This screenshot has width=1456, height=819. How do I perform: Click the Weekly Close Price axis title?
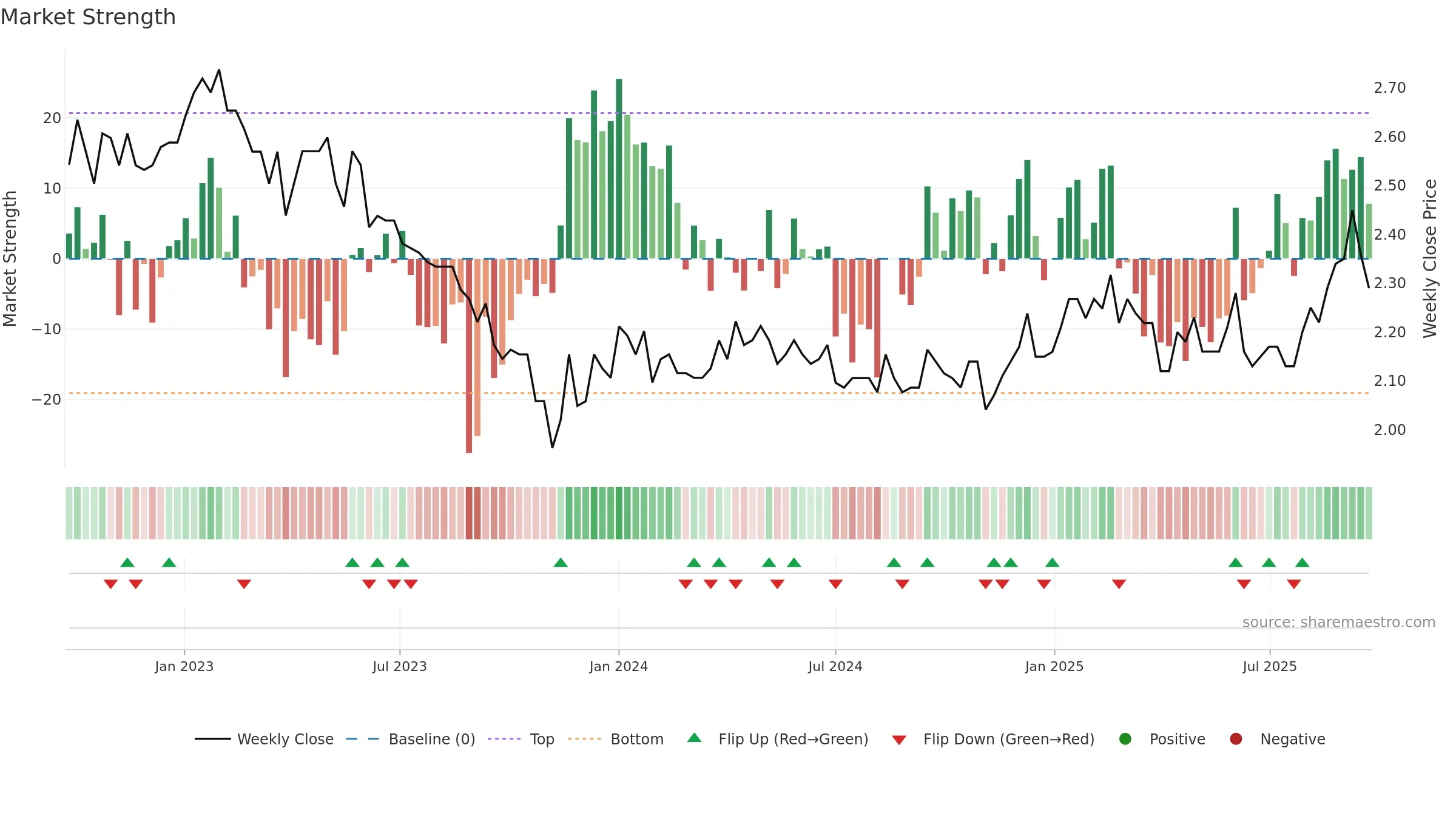(1430, 258)
